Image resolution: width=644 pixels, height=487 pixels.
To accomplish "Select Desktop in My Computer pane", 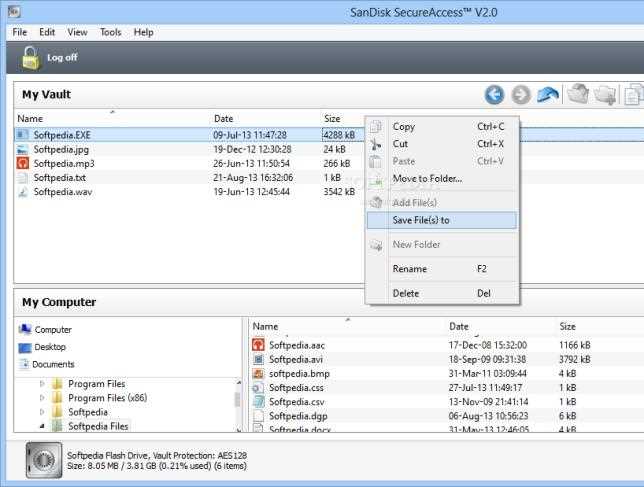I will tap(50, 347).
